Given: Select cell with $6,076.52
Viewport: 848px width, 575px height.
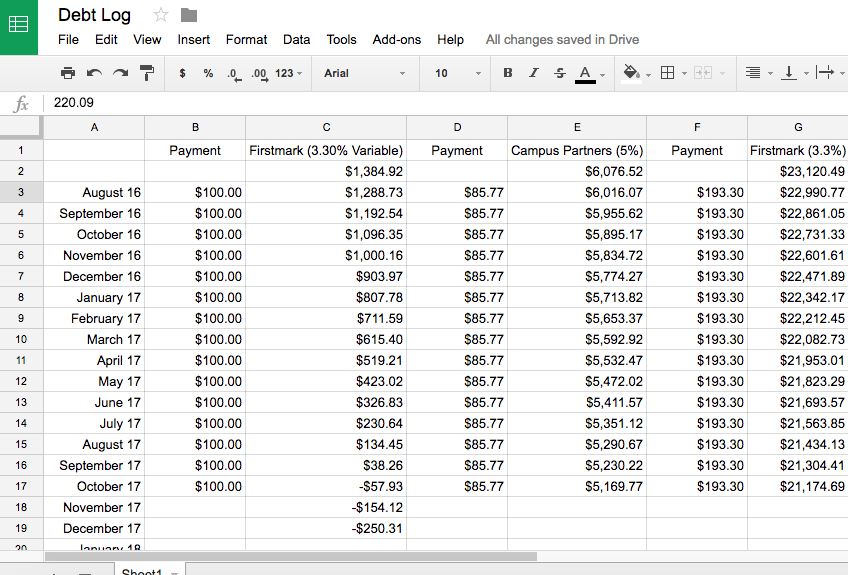Looking at the screenshot, I should (577, 171).
